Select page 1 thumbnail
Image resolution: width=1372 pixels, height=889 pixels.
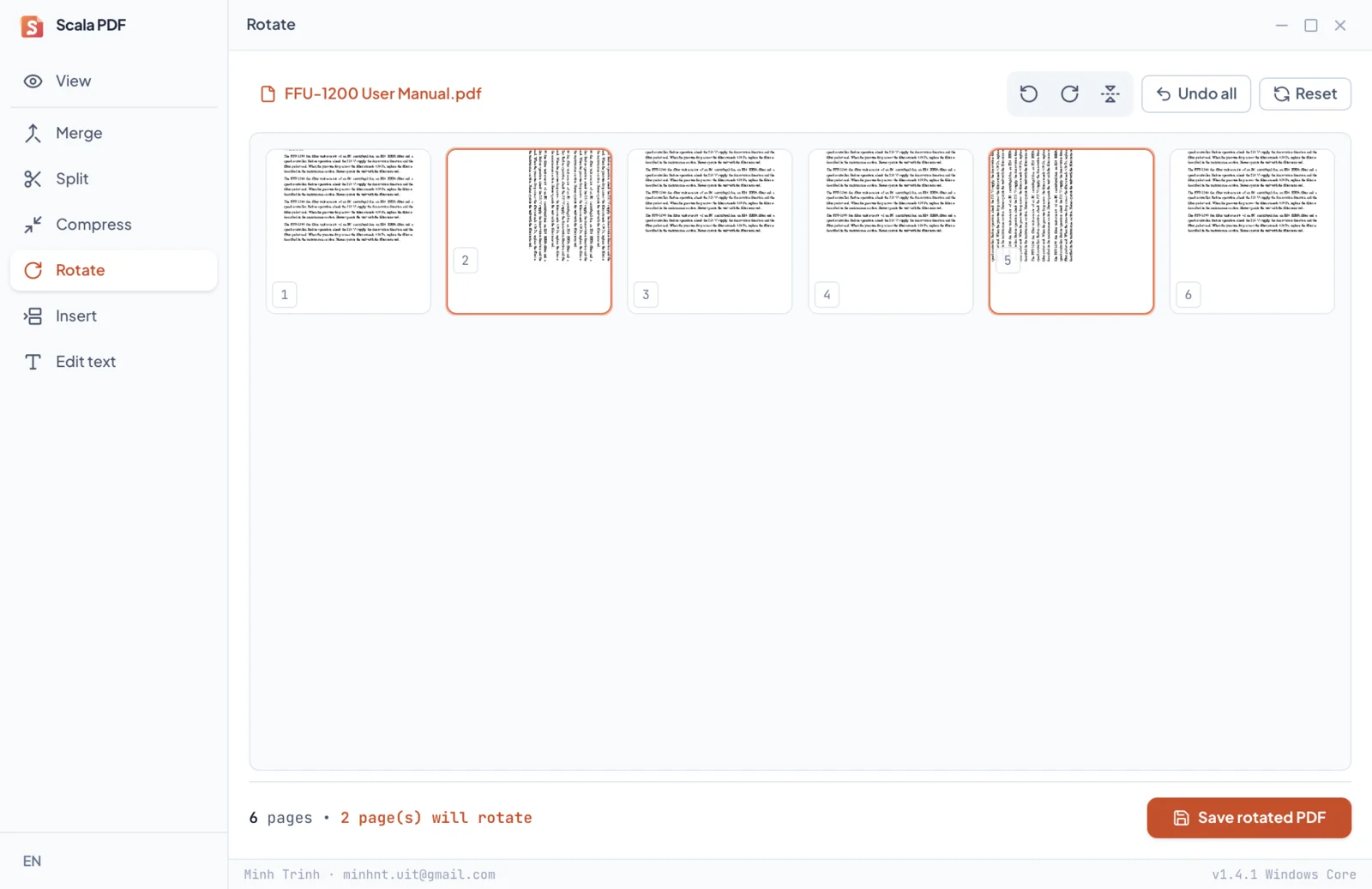(348, 231)
